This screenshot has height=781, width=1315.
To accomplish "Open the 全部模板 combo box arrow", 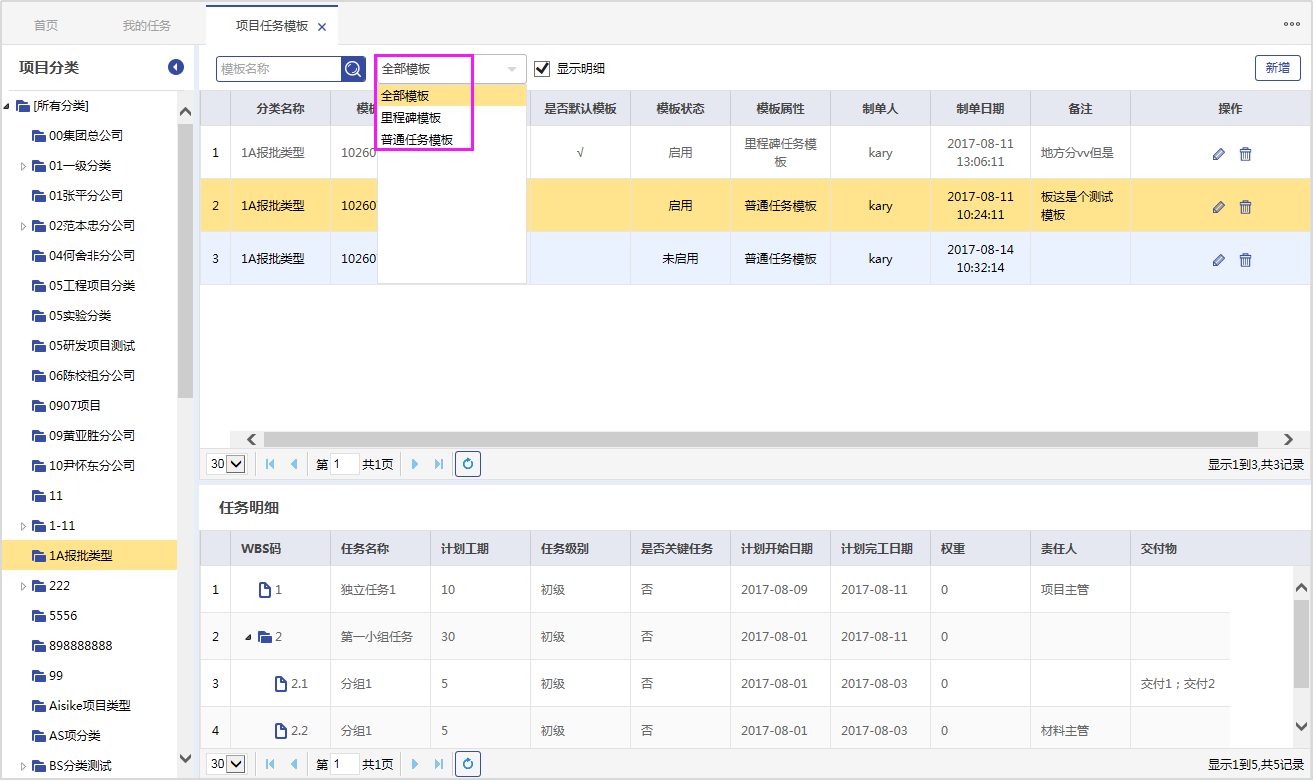I will pos(512,69).
